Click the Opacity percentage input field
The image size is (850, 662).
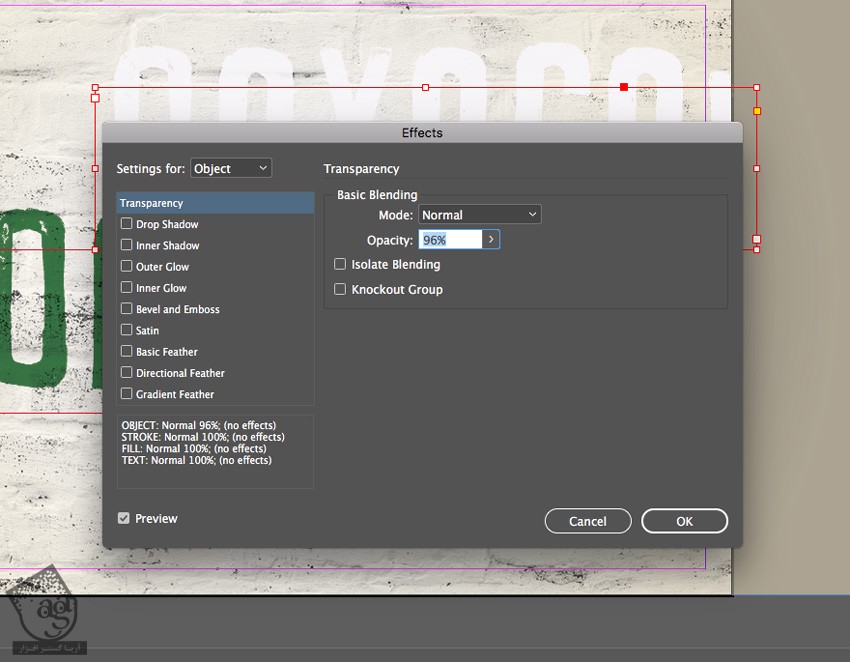449,240
